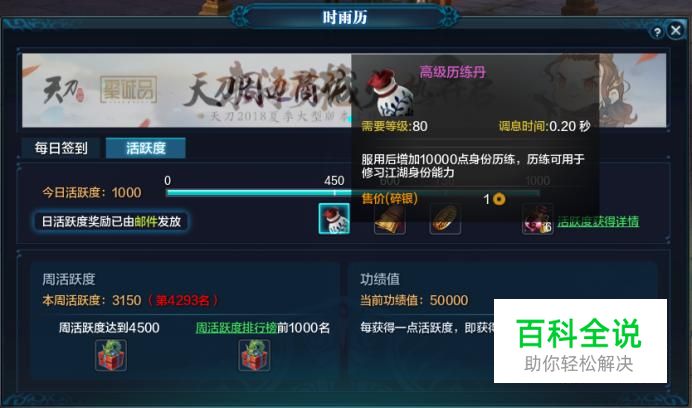Select the 活跃度 tab

click(146, 148)
